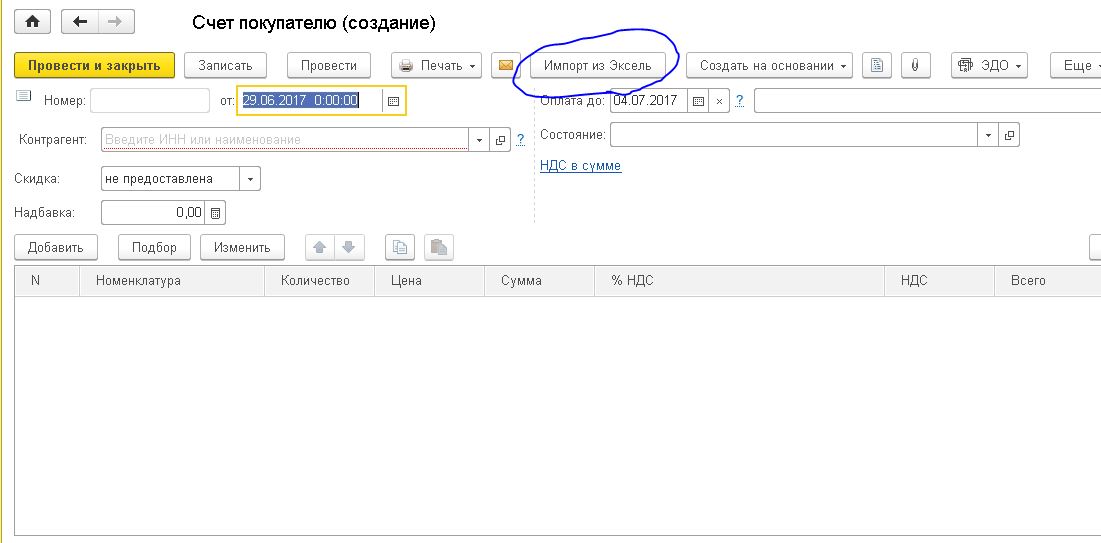This screenshot has height=543, width=1101.
Task: Move row up with the up arrow
Action: point(320,247)
